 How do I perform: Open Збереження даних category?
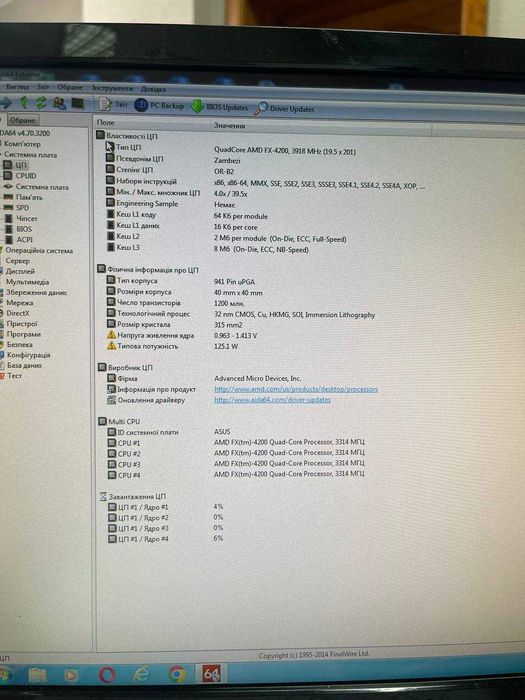[x=36, y=293]
